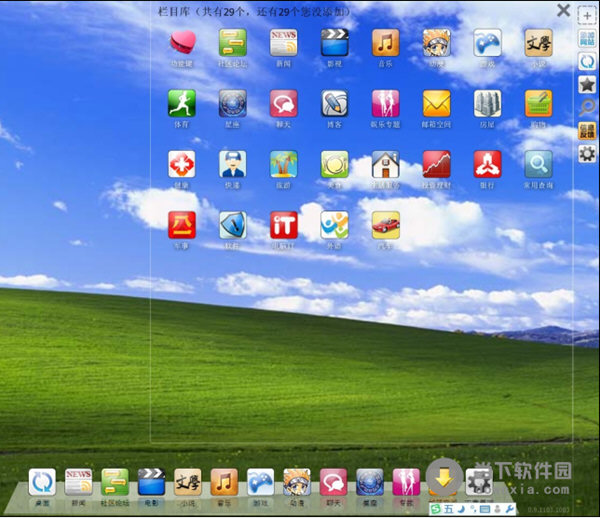Switch to 桌面 item in bottom dock
600x518 pixels.
point(42,482)
